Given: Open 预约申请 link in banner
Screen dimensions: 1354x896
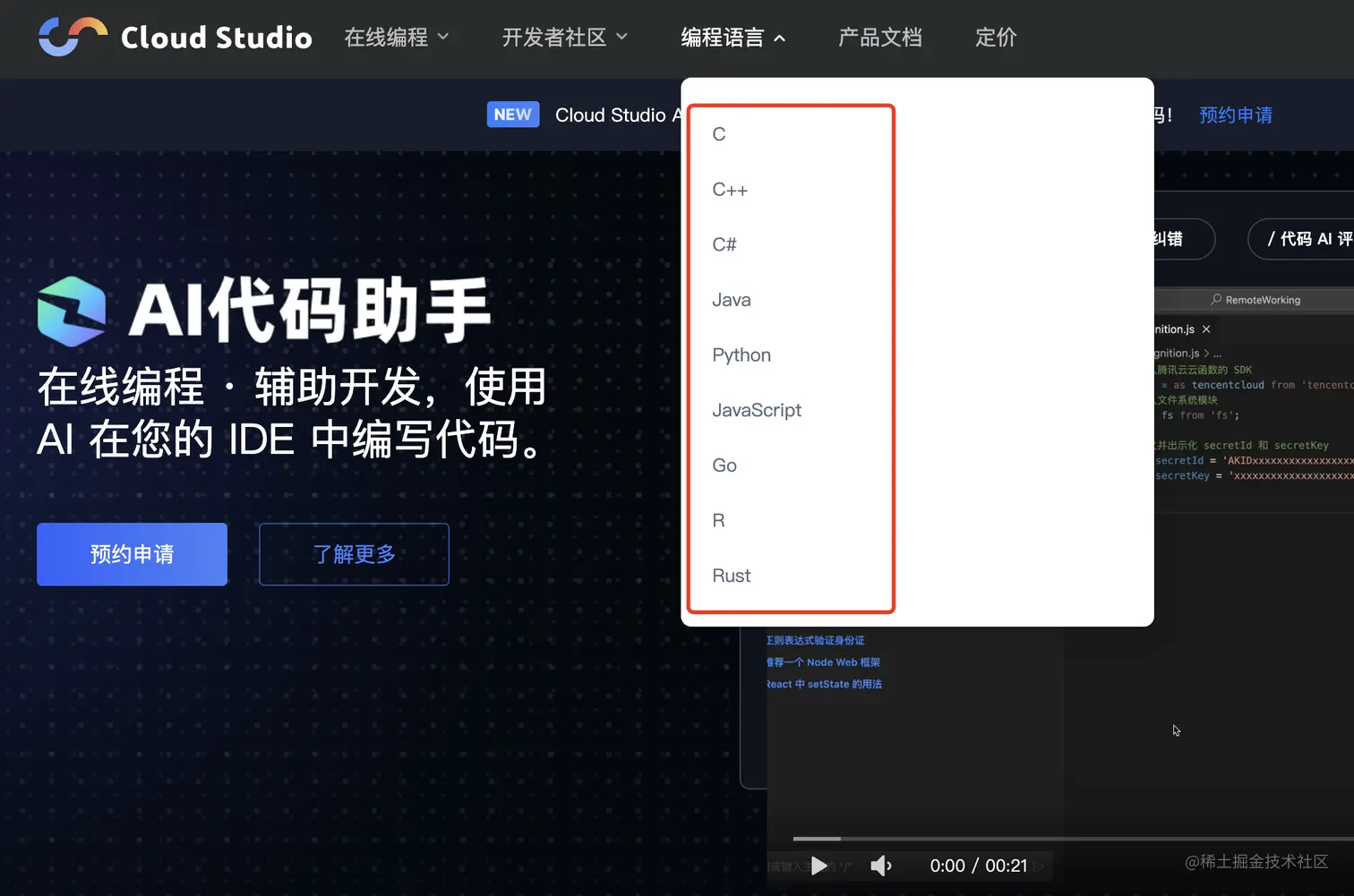Looking at the screenshot, I should 1236,115.
